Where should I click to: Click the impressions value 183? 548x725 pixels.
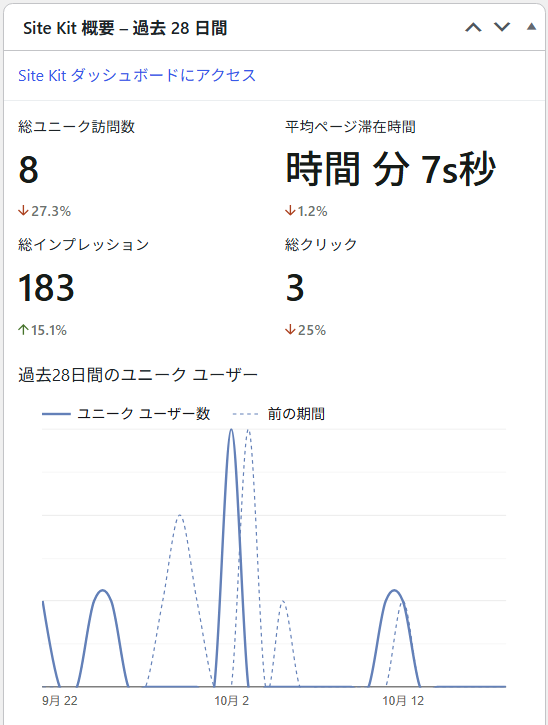coord(46,288)
